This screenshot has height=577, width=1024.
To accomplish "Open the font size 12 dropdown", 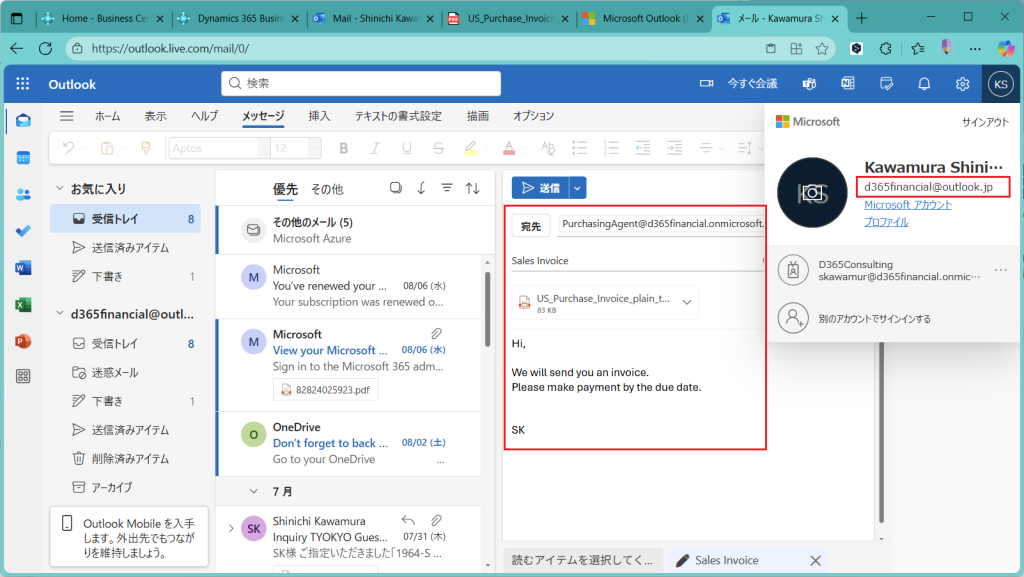I will (x=314, y=148).
